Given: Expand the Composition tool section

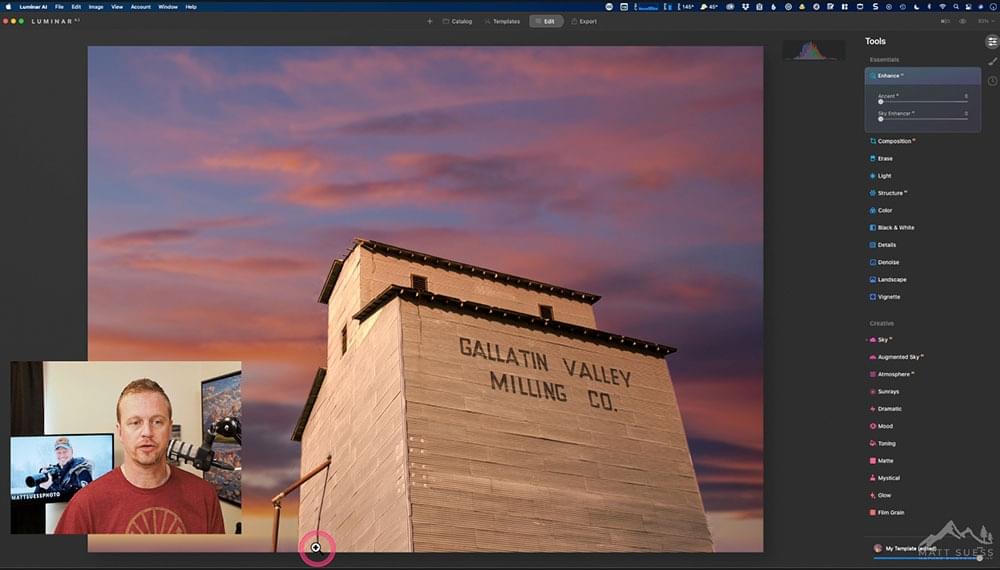Looking at the screenshot, I should point(894,141).
